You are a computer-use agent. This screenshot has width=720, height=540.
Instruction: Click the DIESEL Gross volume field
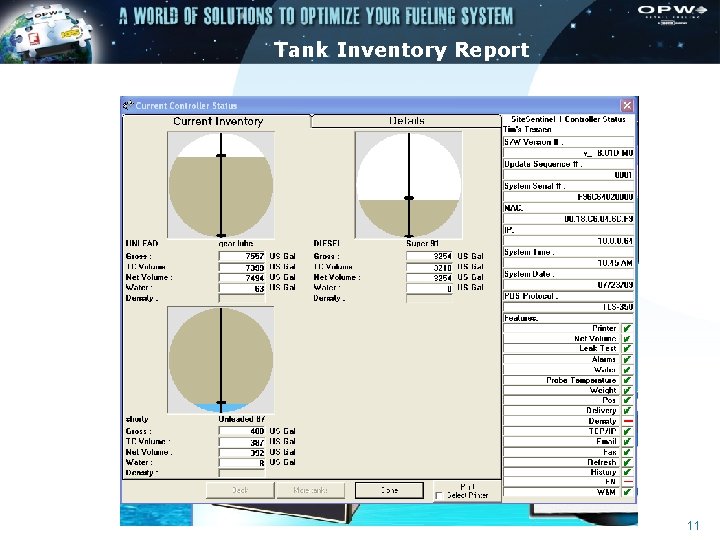pyautogui.click(x=429, y=256)
